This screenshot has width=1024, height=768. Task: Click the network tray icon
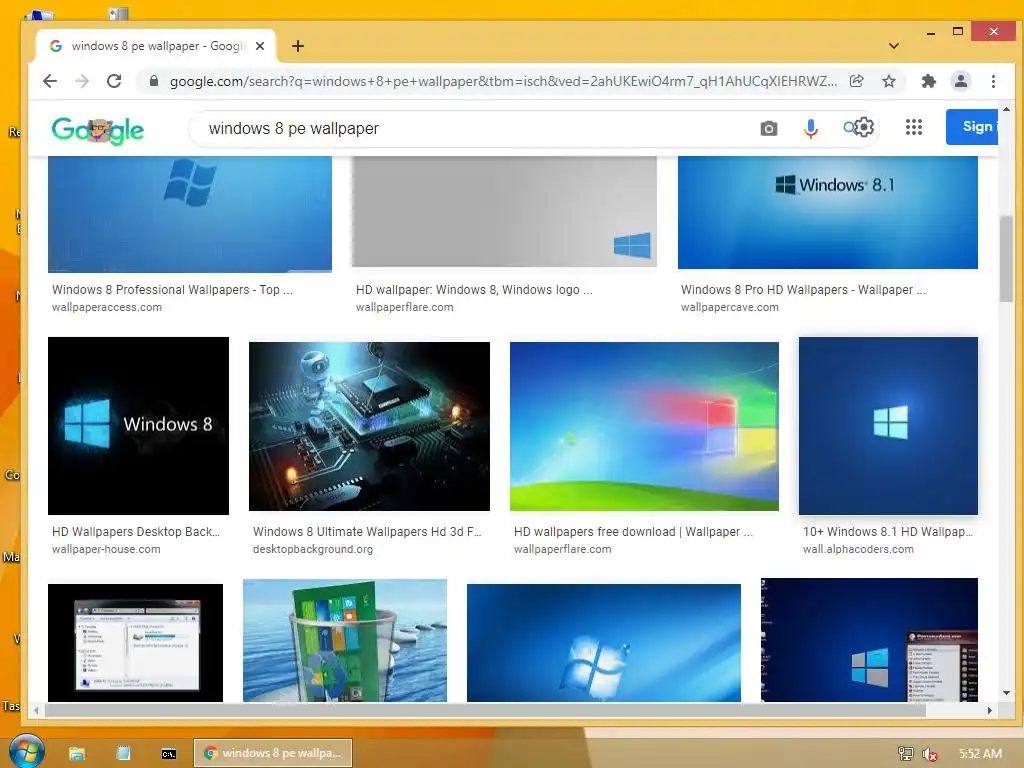tap(906, 754)
